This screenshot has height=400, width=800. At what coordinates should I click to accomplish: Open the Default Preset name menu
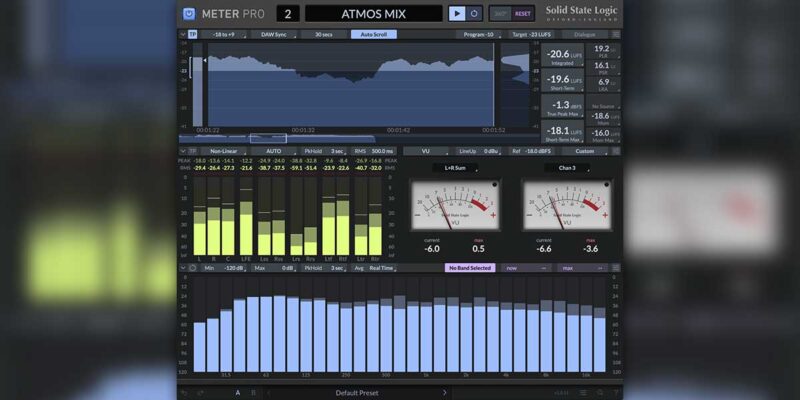(357, 393)
